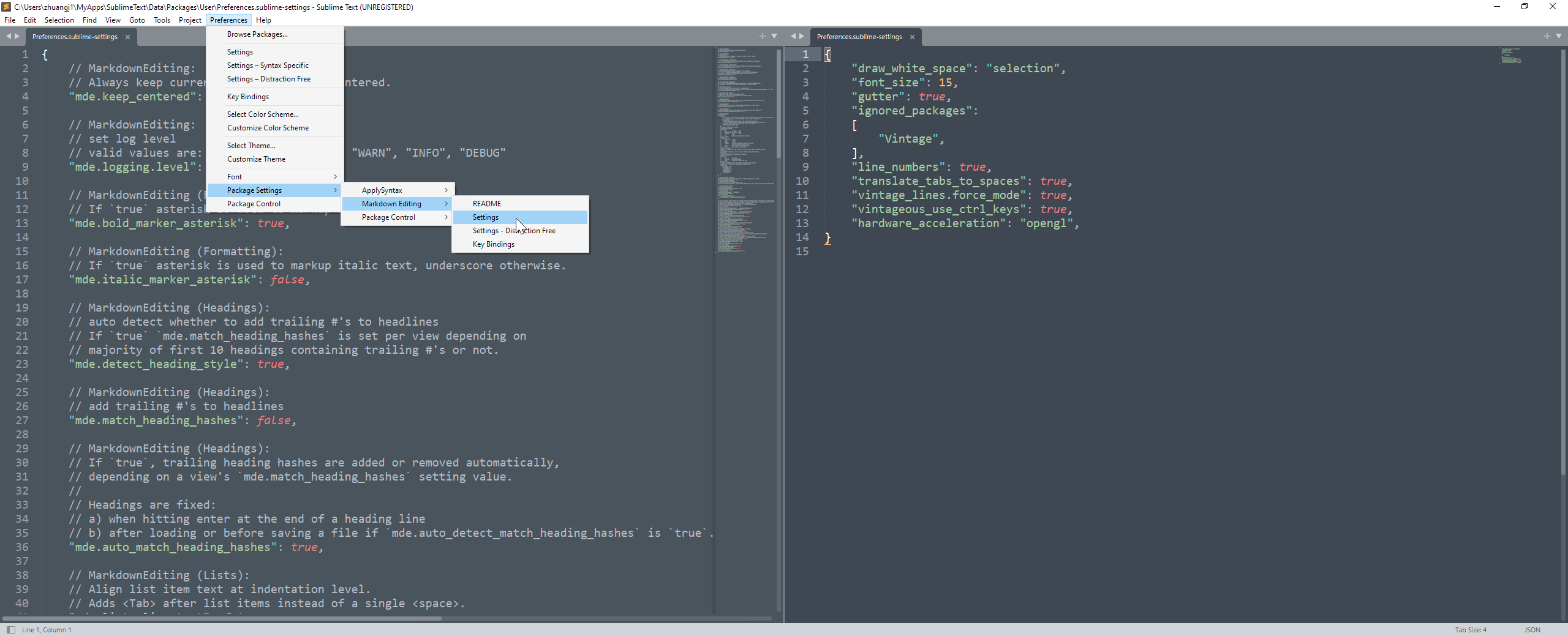Expand Markdown Editing package submenu
Screen dimensions: 1568x636
coord(398,204)
